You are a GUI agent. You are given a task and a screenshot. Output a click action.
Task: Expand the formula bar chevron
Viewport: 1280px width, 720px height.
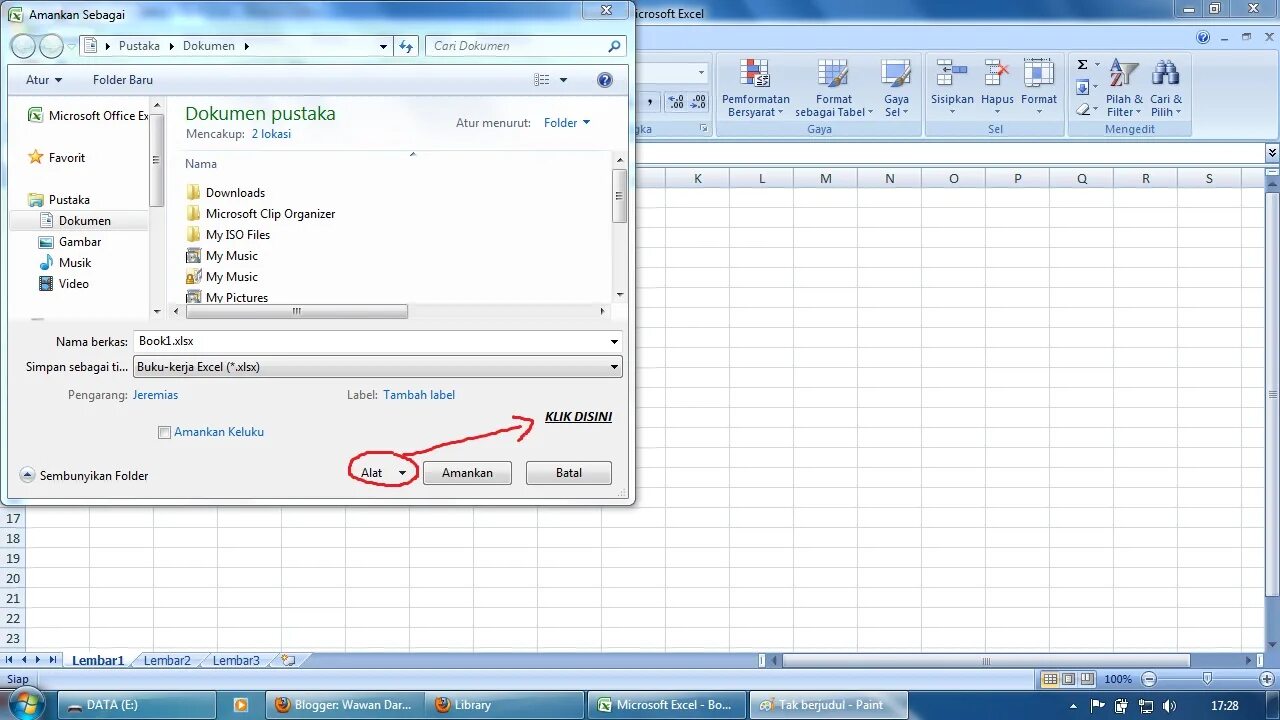1272,152
